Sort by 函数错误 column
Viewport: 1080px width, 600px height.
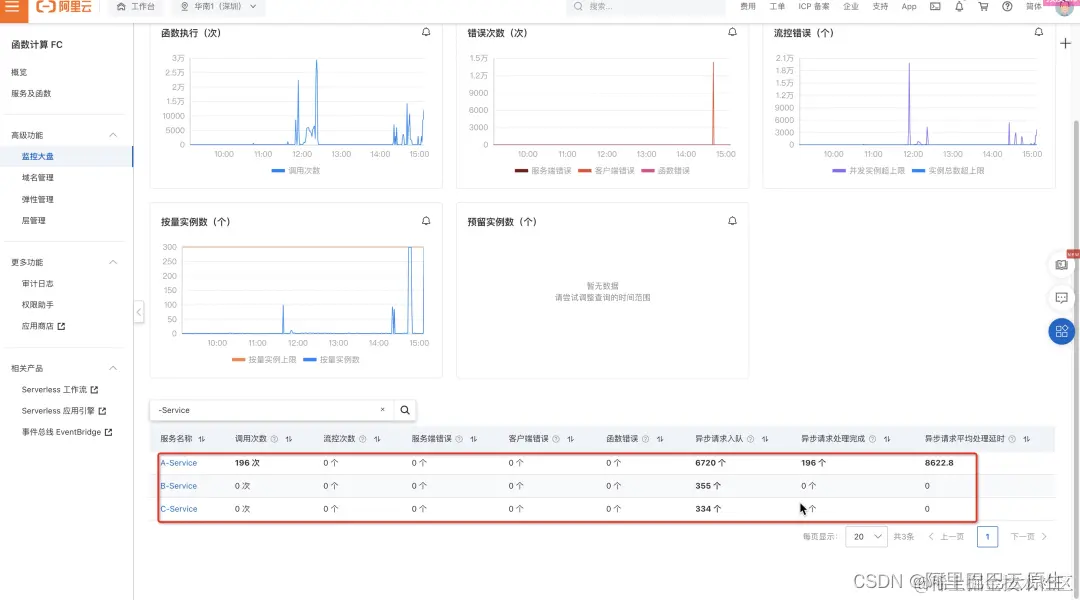[660, 439]
